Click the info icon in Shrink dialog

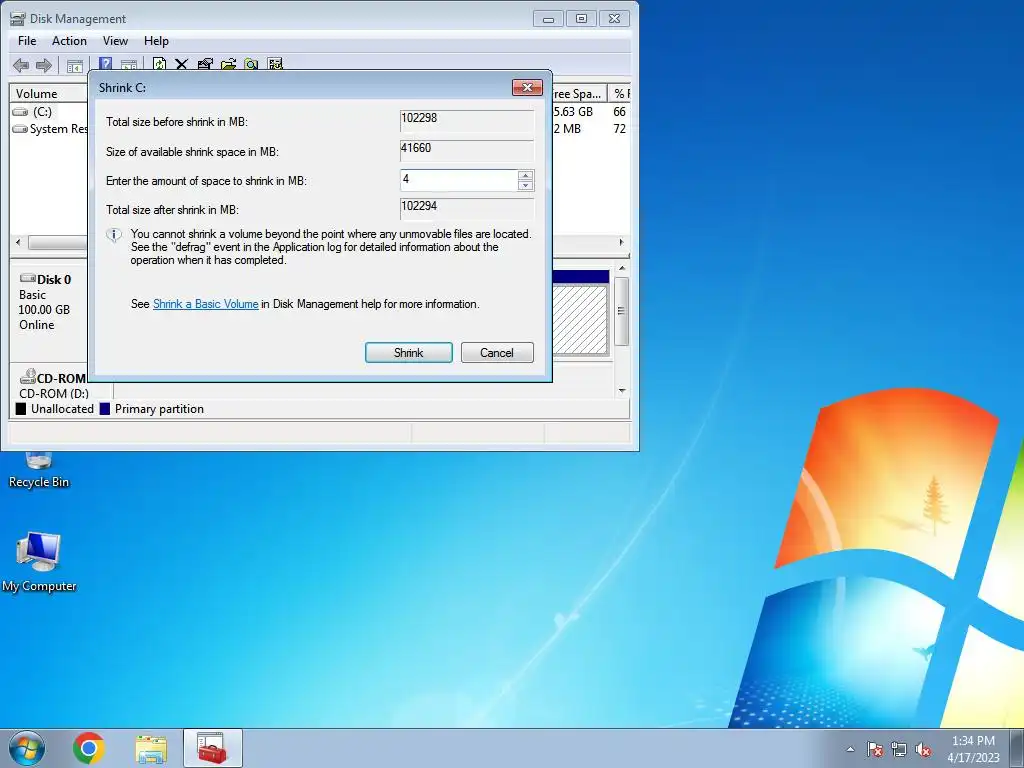pyautogui.click(x=114, y=235)
